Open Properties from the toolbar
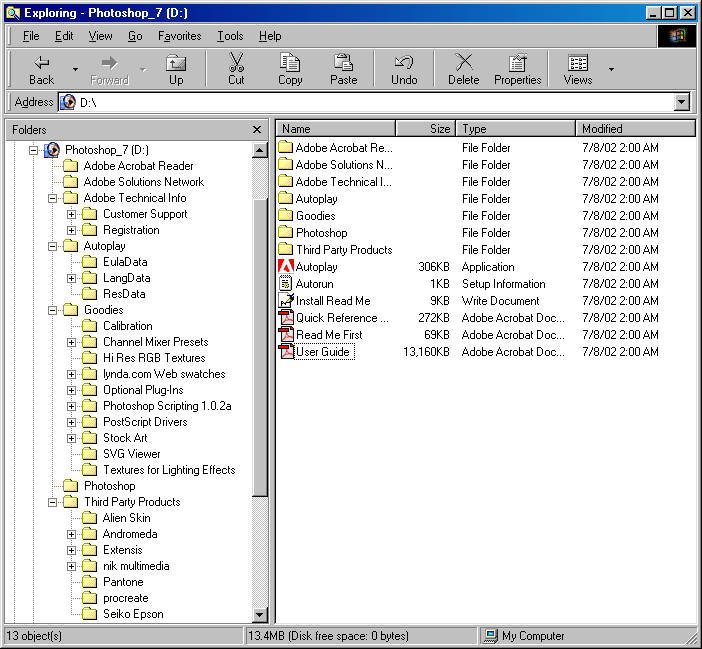The width and height of the screenshot is (702, 649). click(x=518, y=69)
